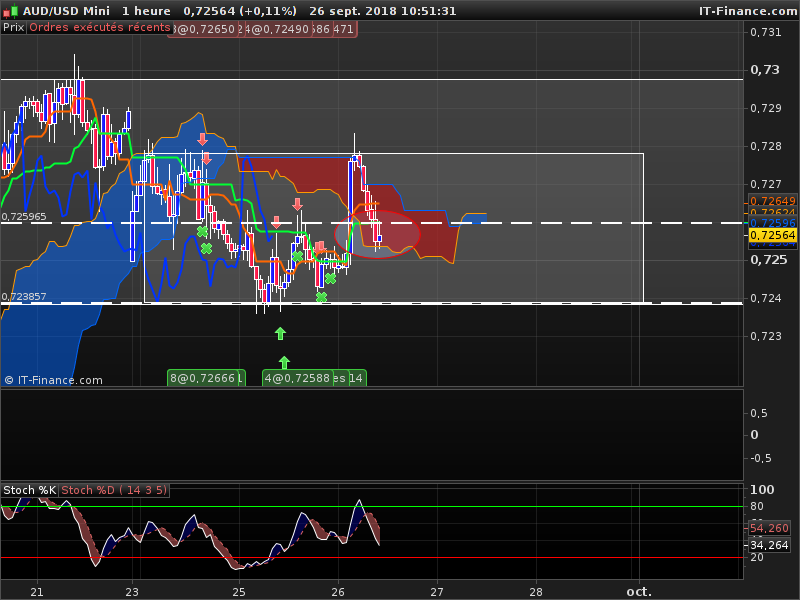This screenshot has height=600, width=800.
Task: Click the 0,723857 support level label
Action: click(x=23, y=296)
